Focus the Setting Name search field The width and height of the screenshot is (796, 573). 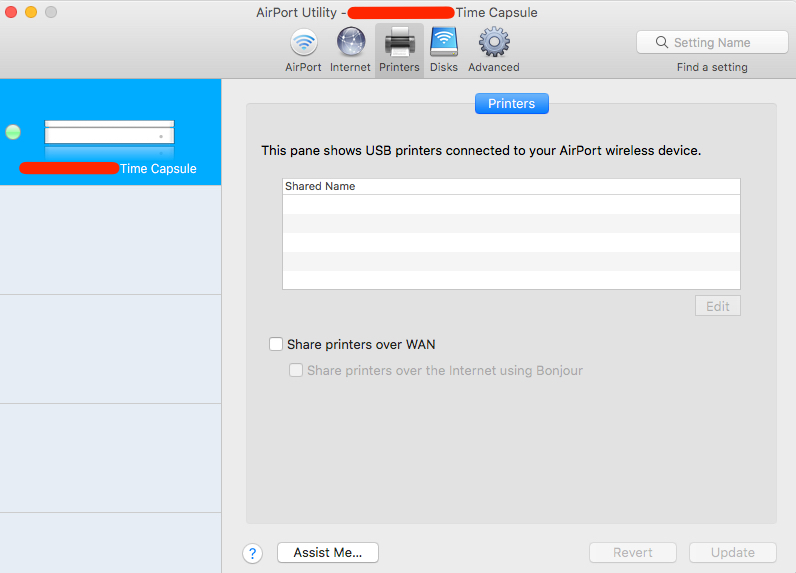(x=712, y=42)
